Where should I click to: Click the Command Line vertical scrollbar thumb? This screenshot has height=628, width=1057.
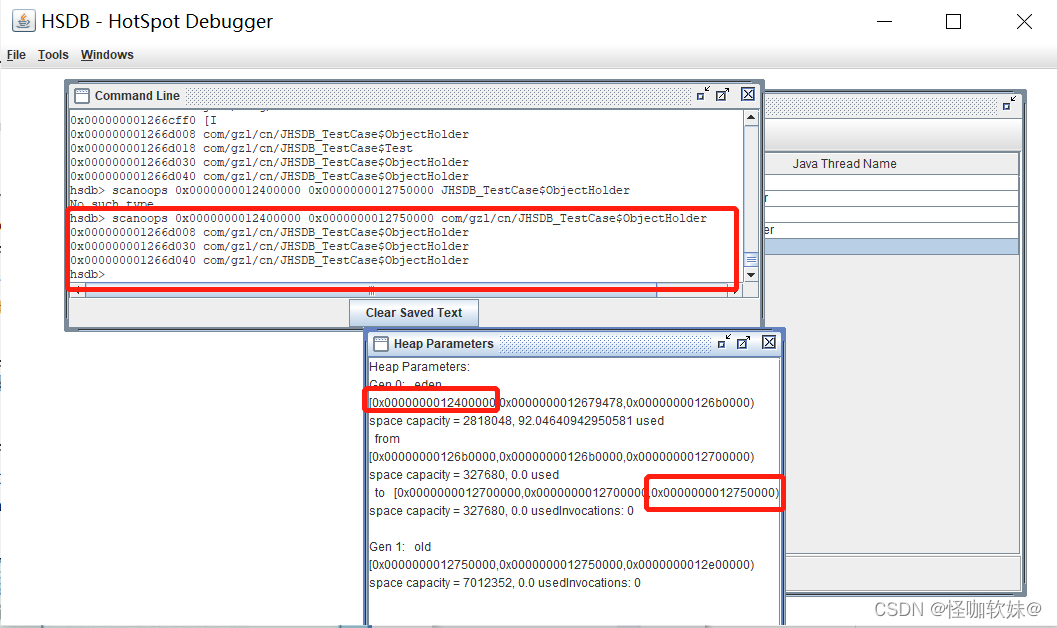pos(751,259)
